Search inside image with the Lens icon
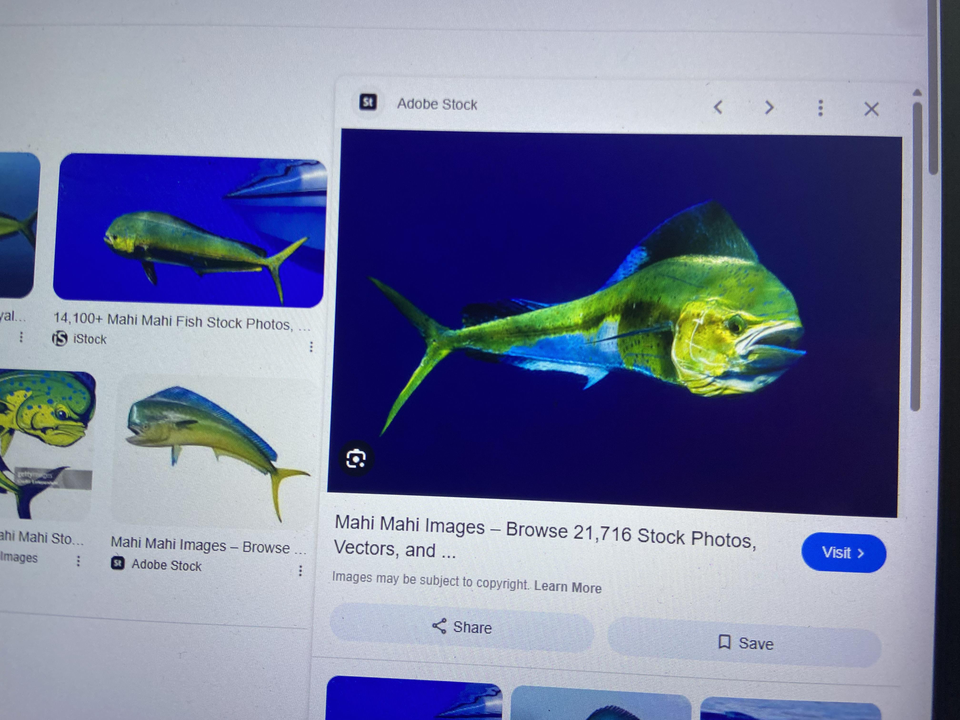The height and width of the screenshot is (720, 960). (x=356, y=459)
